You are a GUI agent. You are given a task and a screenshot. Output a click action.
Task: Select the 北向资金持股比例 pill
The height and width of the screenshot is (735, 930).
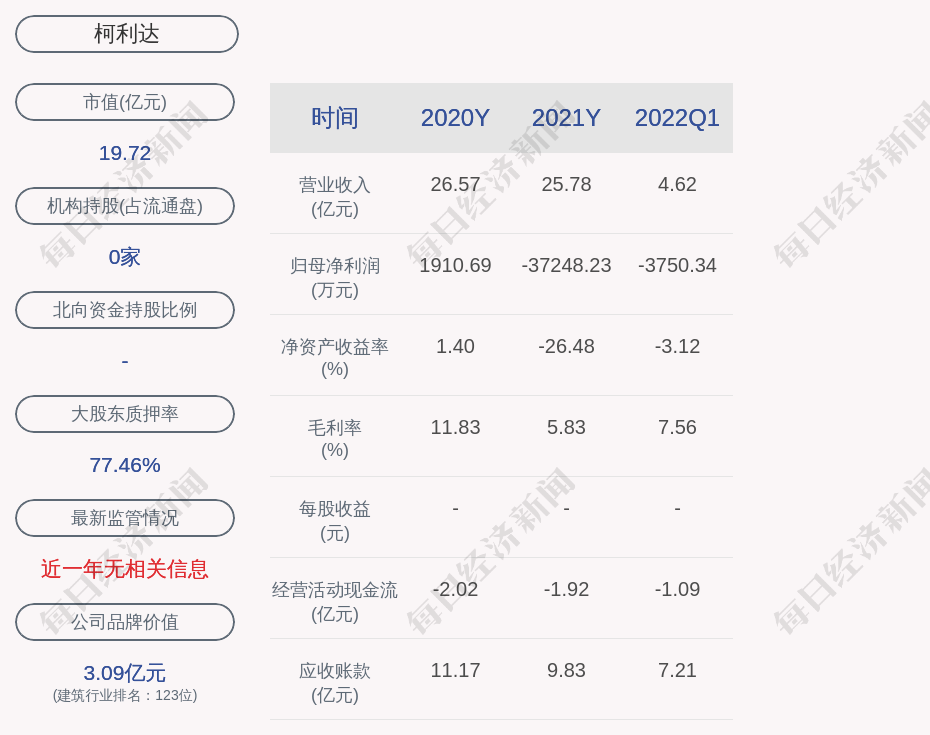coord(125,310)
